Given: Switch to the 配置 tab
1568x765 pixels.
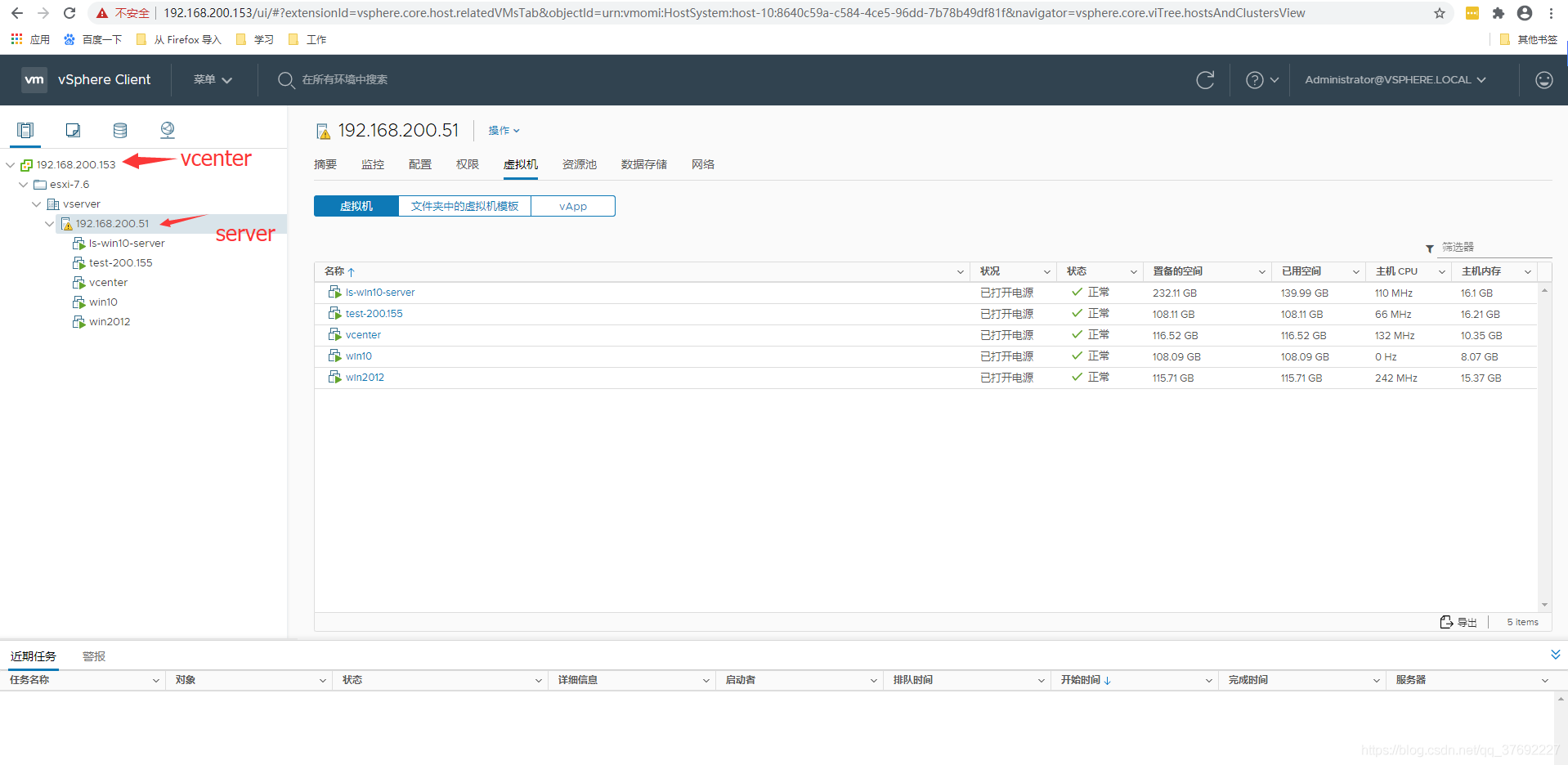Looking at the screenshot, I should pos(420,164).
